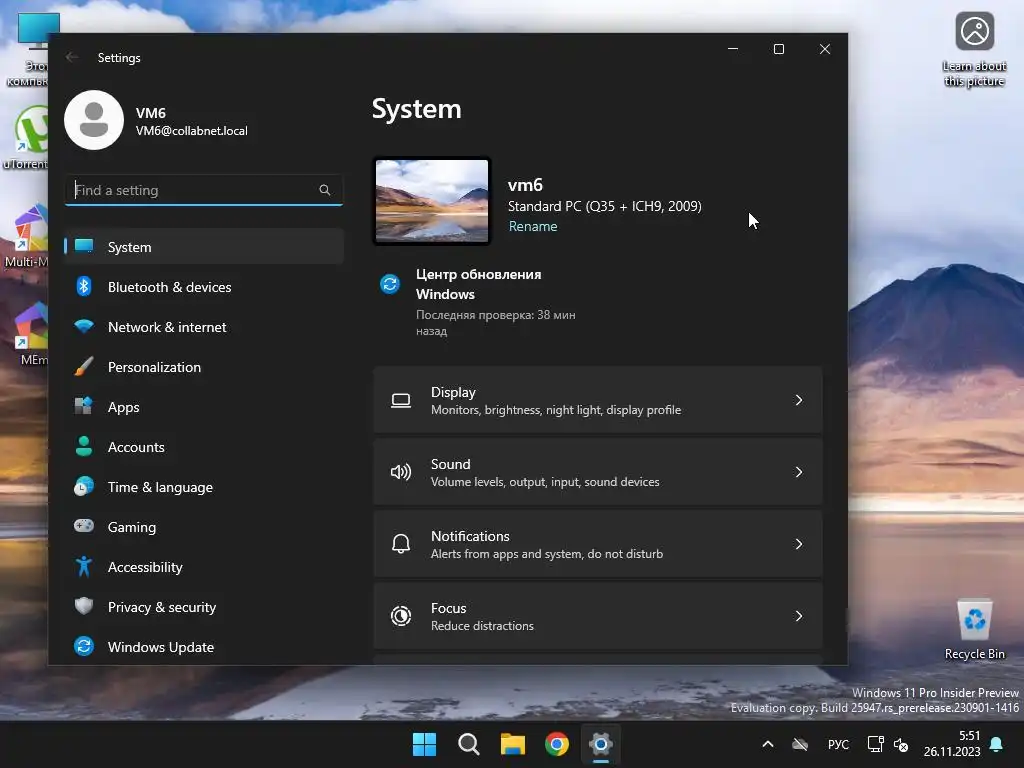The height and width of the screenshot is (768, 1024).
Task: Click the Notifications bell icon in Settings
Action: [401, 544]
